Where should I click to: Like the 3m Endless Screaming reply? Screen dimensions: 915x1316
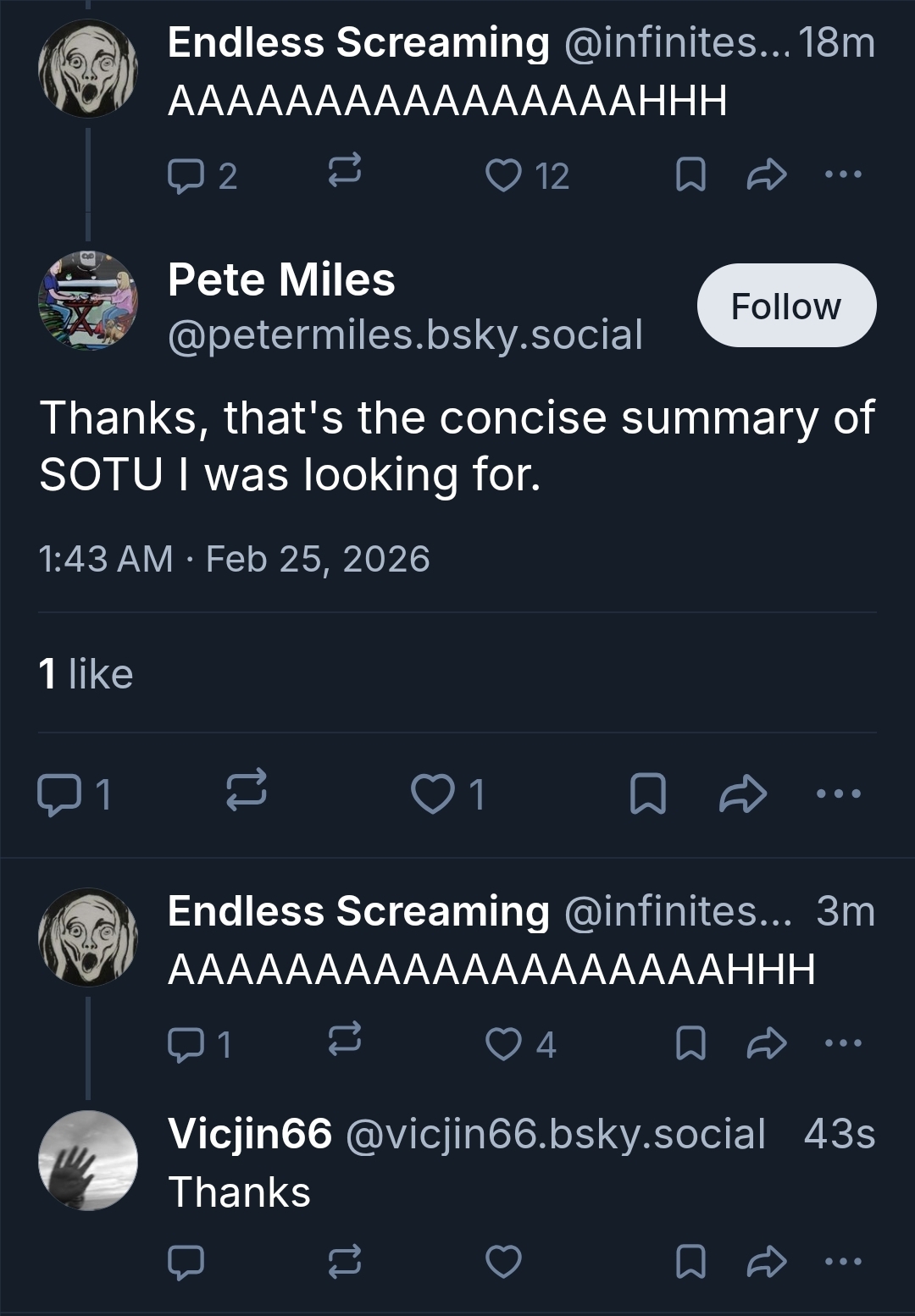504,1043
